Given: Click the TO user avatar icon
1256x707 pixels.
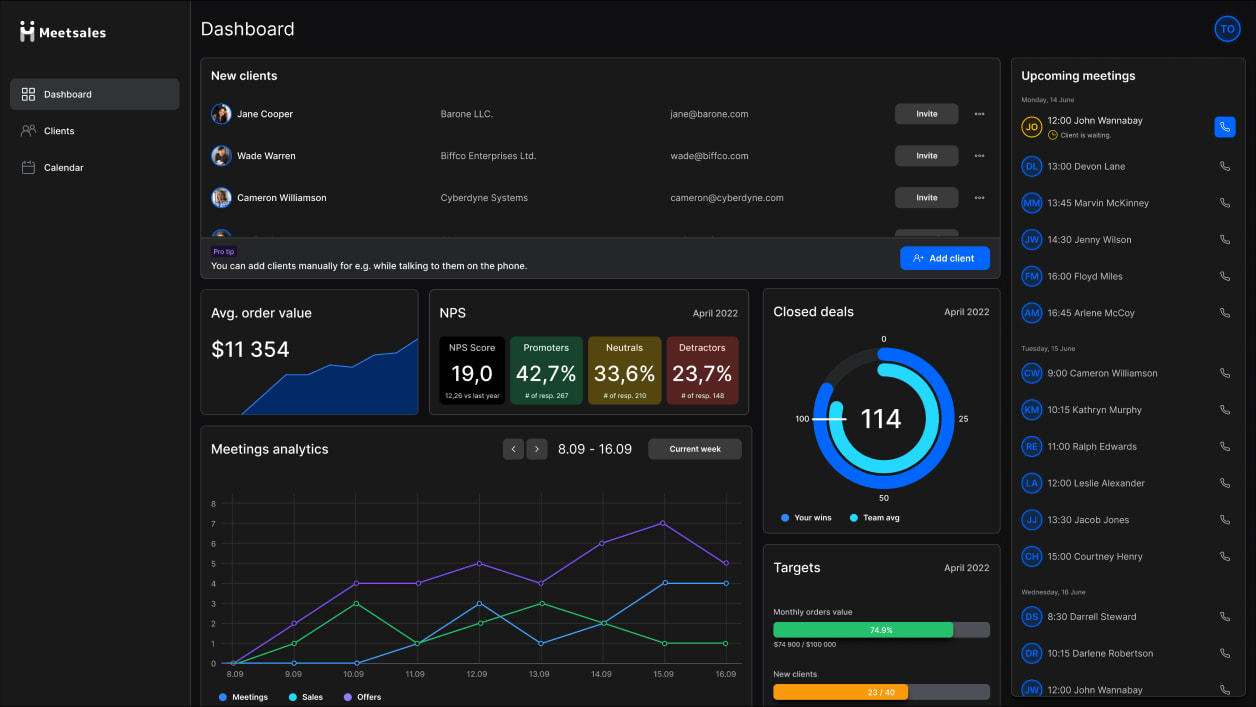Looking at the screenshot, I should pos(1227,29).
